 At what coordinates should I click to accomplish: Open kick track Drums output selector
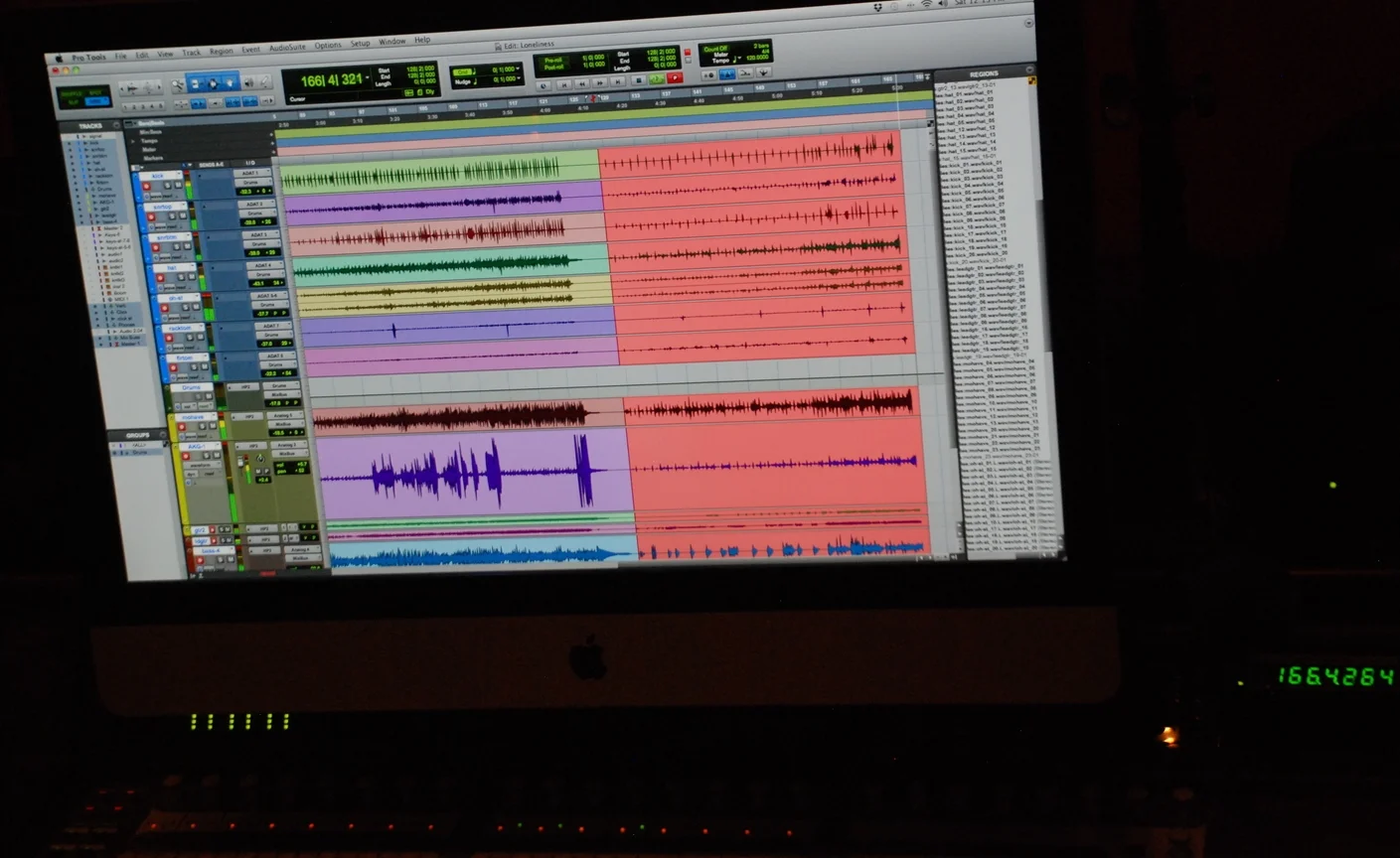[x=253, y=183]
